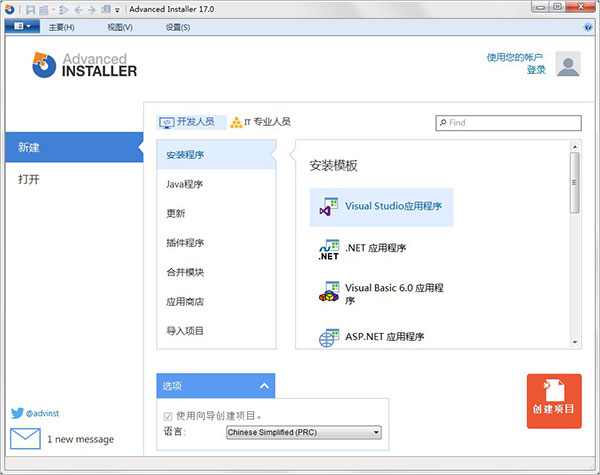The width and height of the screenshot is (600, 475).
Task: Select the ASP.NET application template icon
Action: (x=328, y=338)
